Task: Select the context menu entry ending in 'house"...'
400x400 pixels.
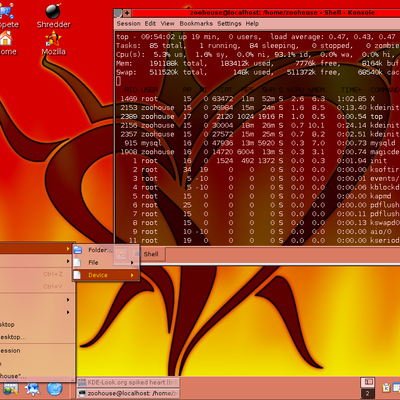Action: point(37,376)
